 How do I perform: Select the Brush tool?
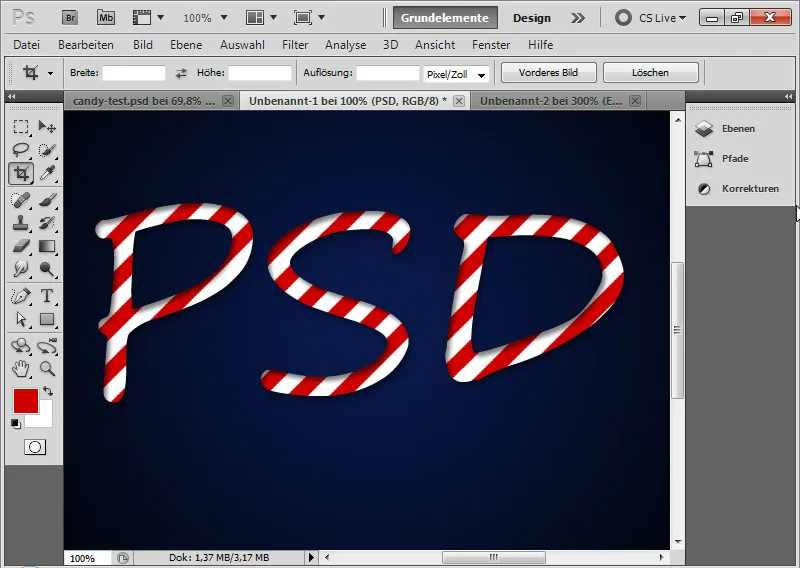(x=47, y=200)
